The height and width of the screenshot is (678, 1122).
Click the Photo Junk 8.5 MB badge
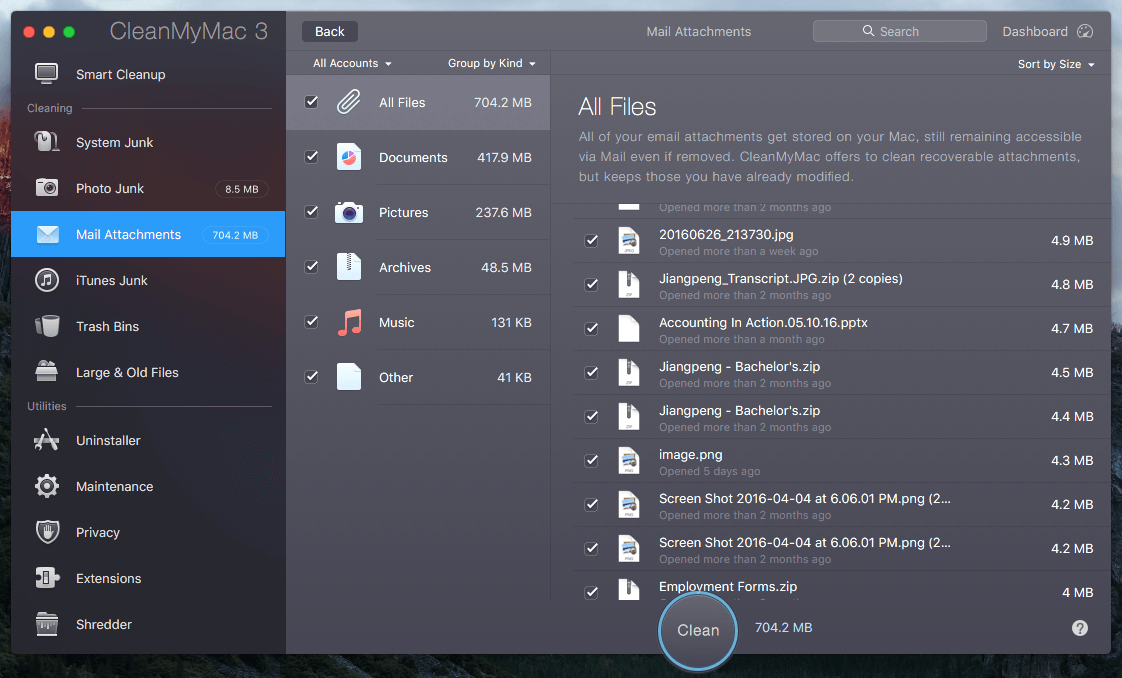(x=242, y=189)
